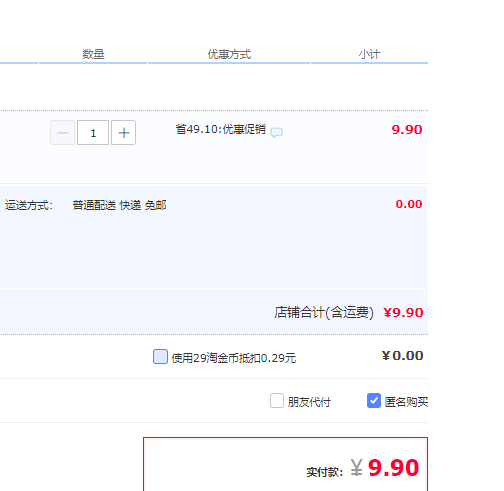Click the 优惠方式 column header
This screenshot has height=491, width=504.
[x=229, y=54]
